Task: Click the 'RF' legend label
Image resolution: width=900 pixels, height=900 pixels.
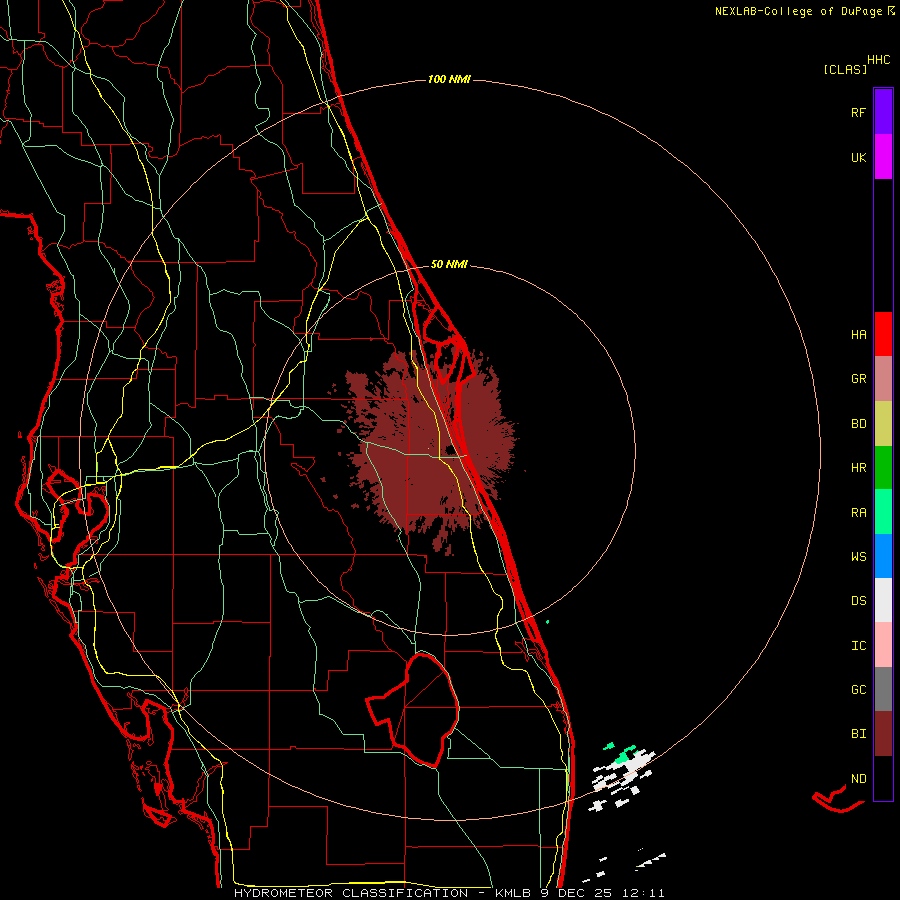Action: click(x=858, y=113)
